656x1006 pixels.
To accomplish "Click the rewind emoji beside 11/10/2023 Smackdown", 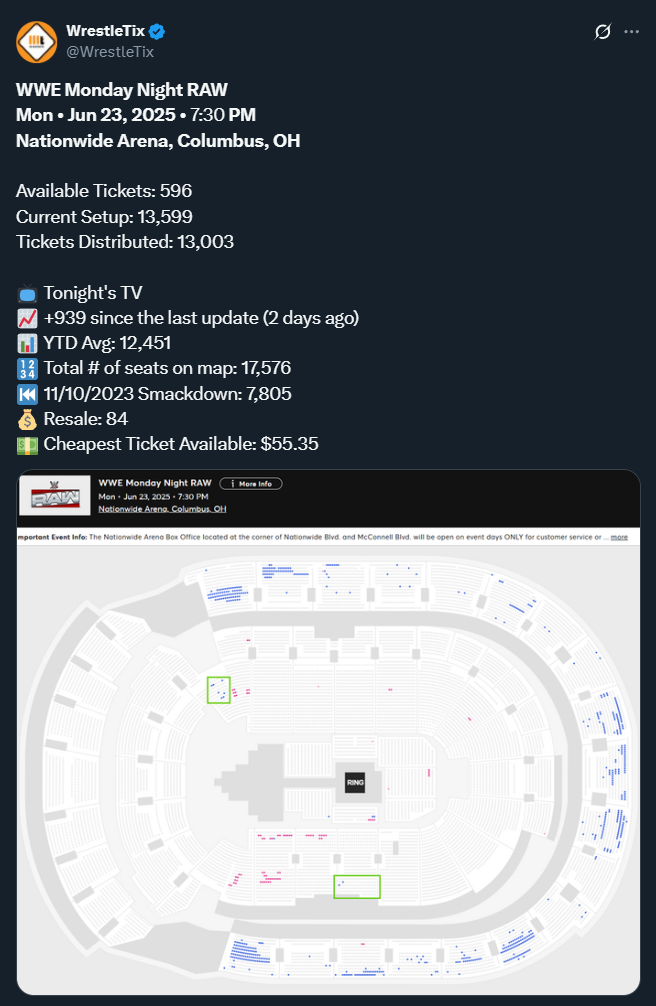I will 27,393.
